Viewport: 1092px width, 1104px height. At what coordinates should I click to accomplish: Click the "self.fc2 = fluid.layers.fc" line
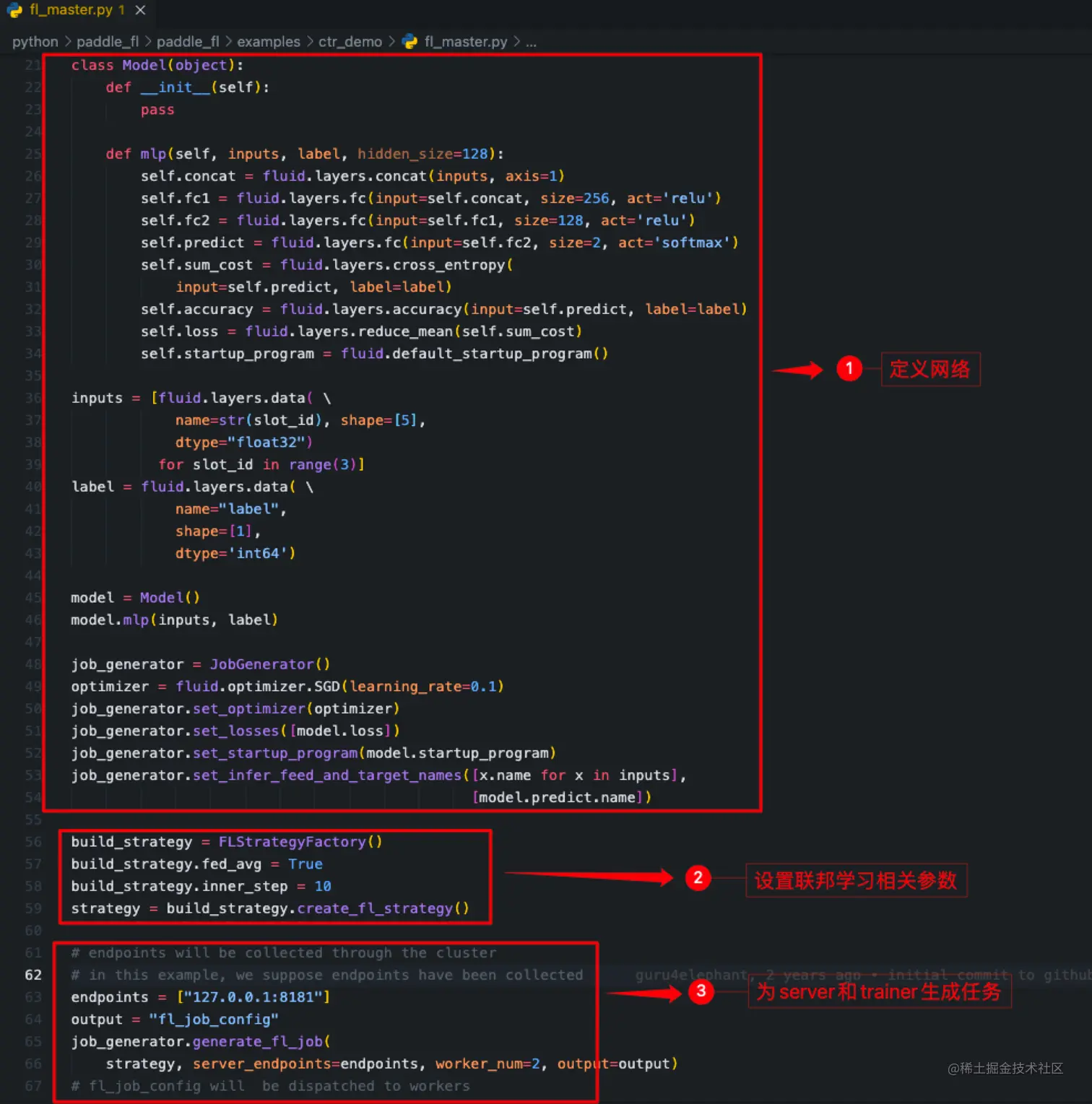[x=418, y=220]
